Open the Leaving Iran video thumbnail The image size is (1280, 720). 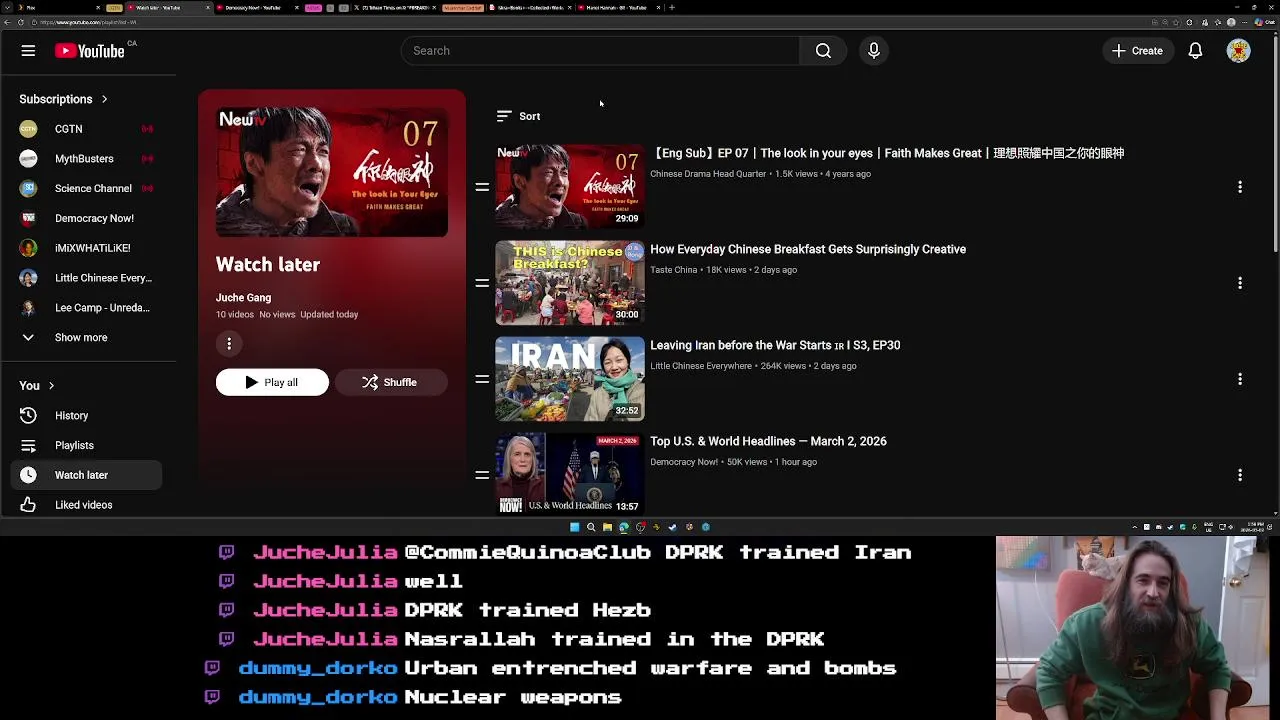(570, 379)
